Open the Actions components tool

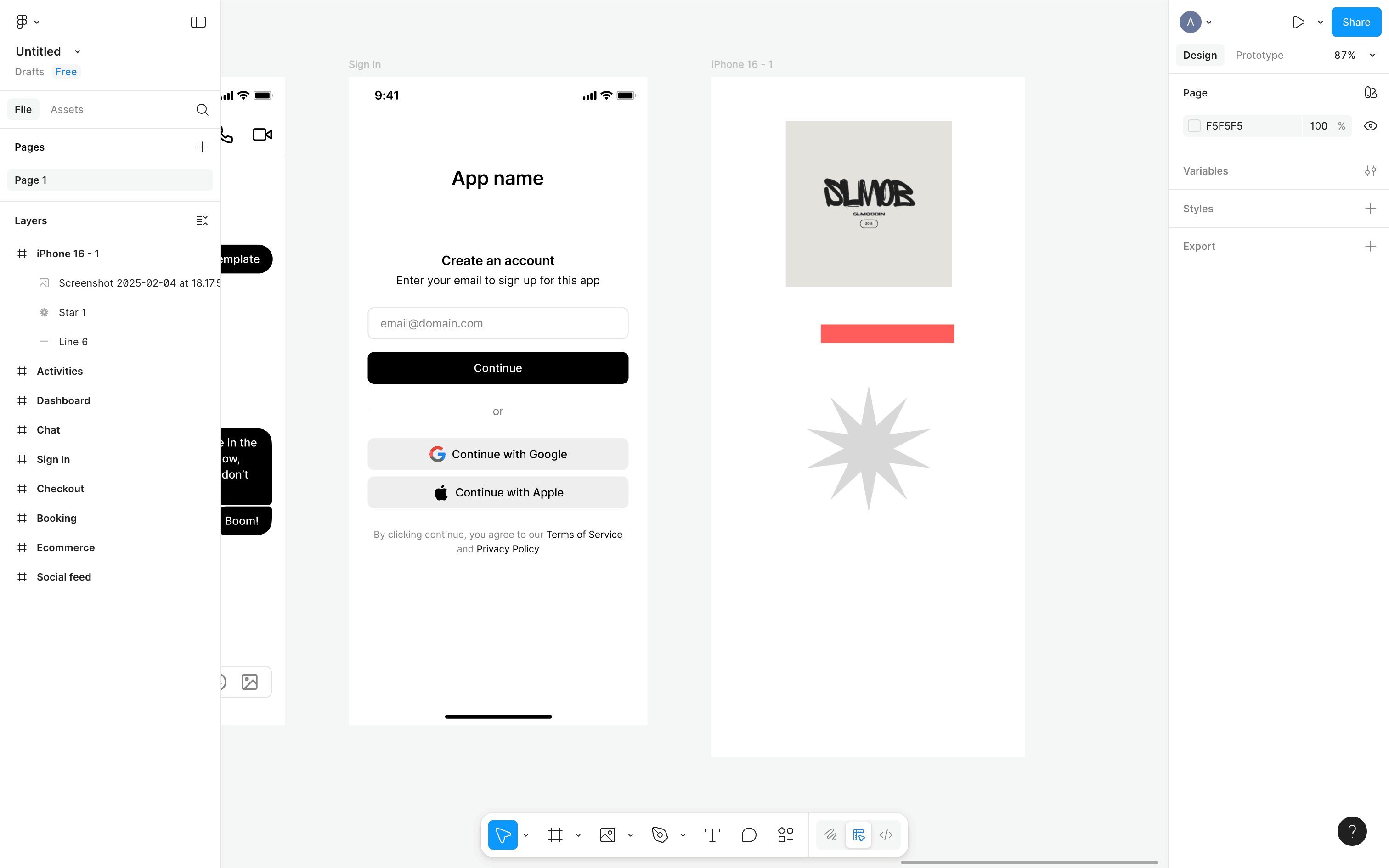(x=785, y=835)
